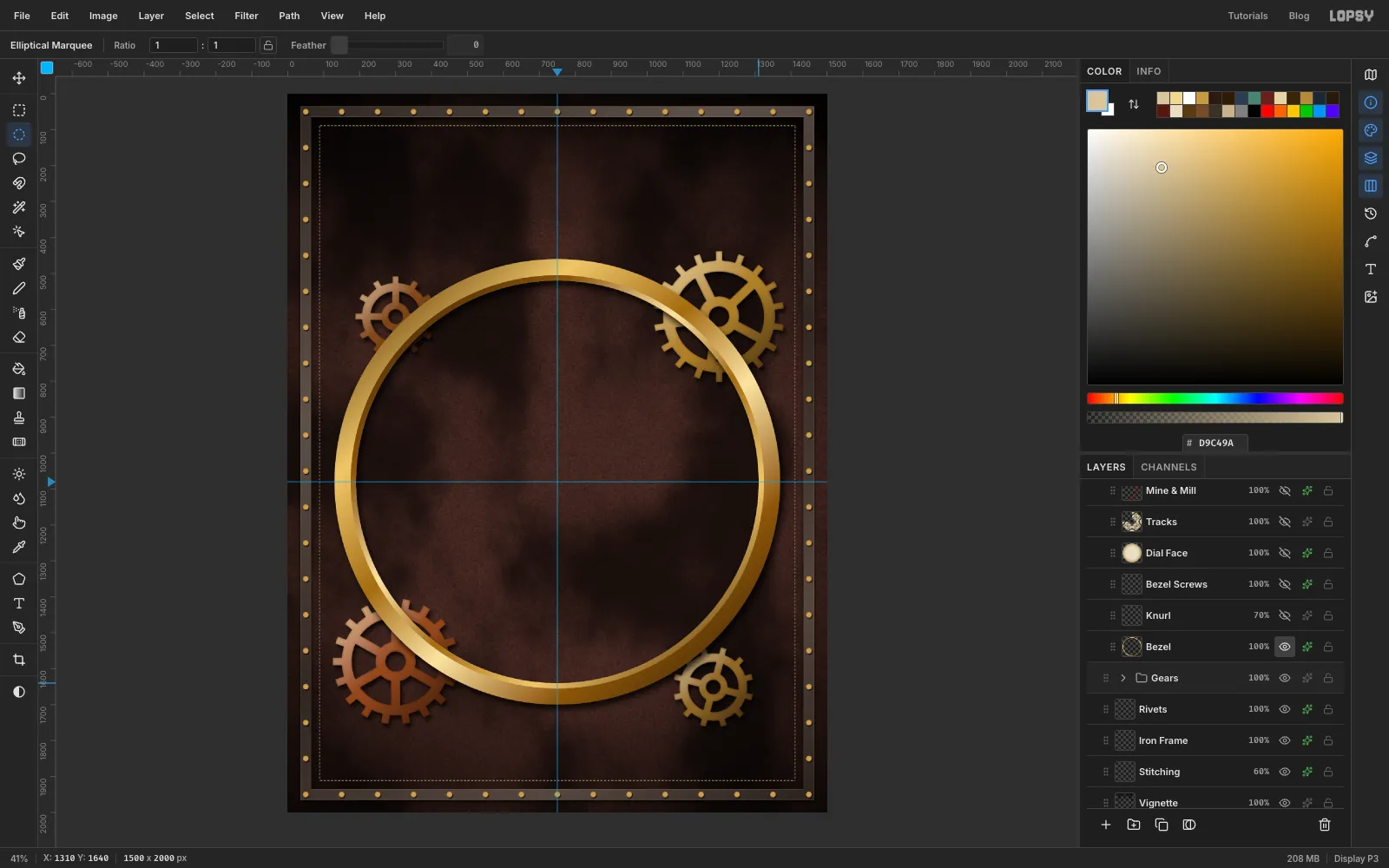Hide the Stitching layer

tap(1285, 772)
